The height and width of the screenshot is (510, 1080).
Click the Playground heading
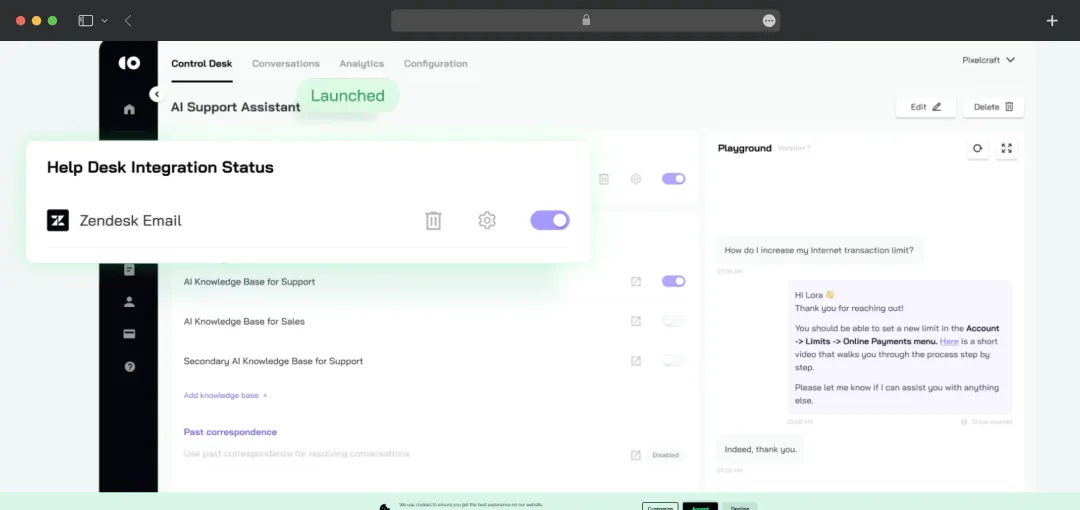744,148
